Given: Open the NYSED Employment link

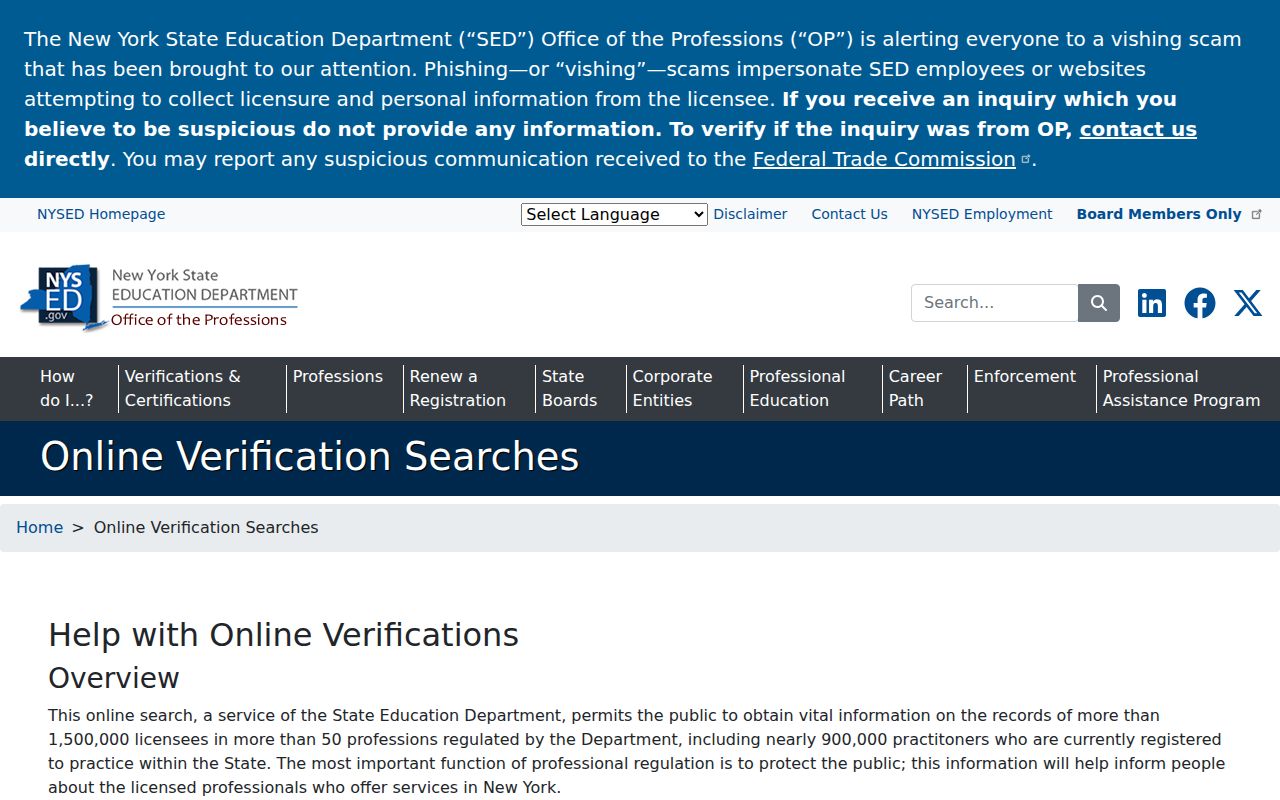Looking at the screenshot, I should 982,214.
